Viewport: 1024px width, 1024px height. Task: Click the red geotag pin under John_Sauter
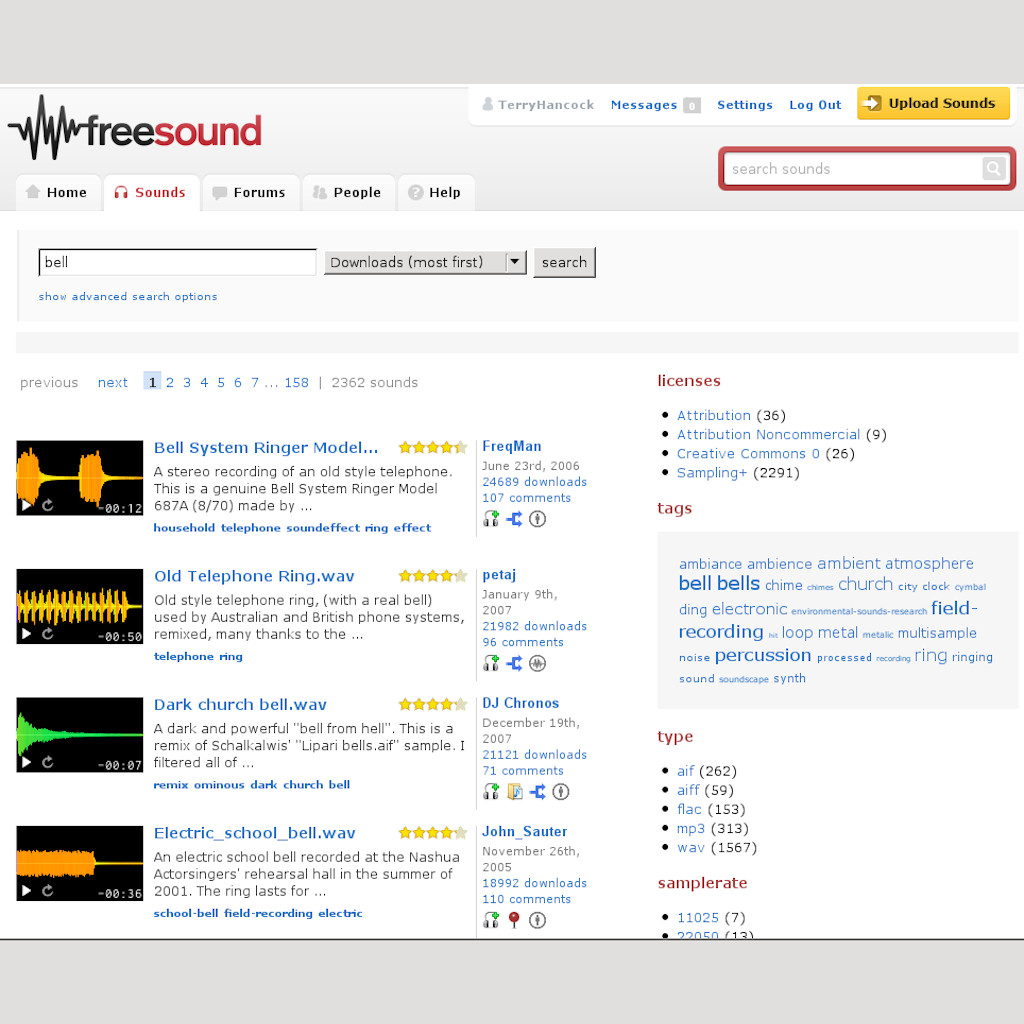514,920
